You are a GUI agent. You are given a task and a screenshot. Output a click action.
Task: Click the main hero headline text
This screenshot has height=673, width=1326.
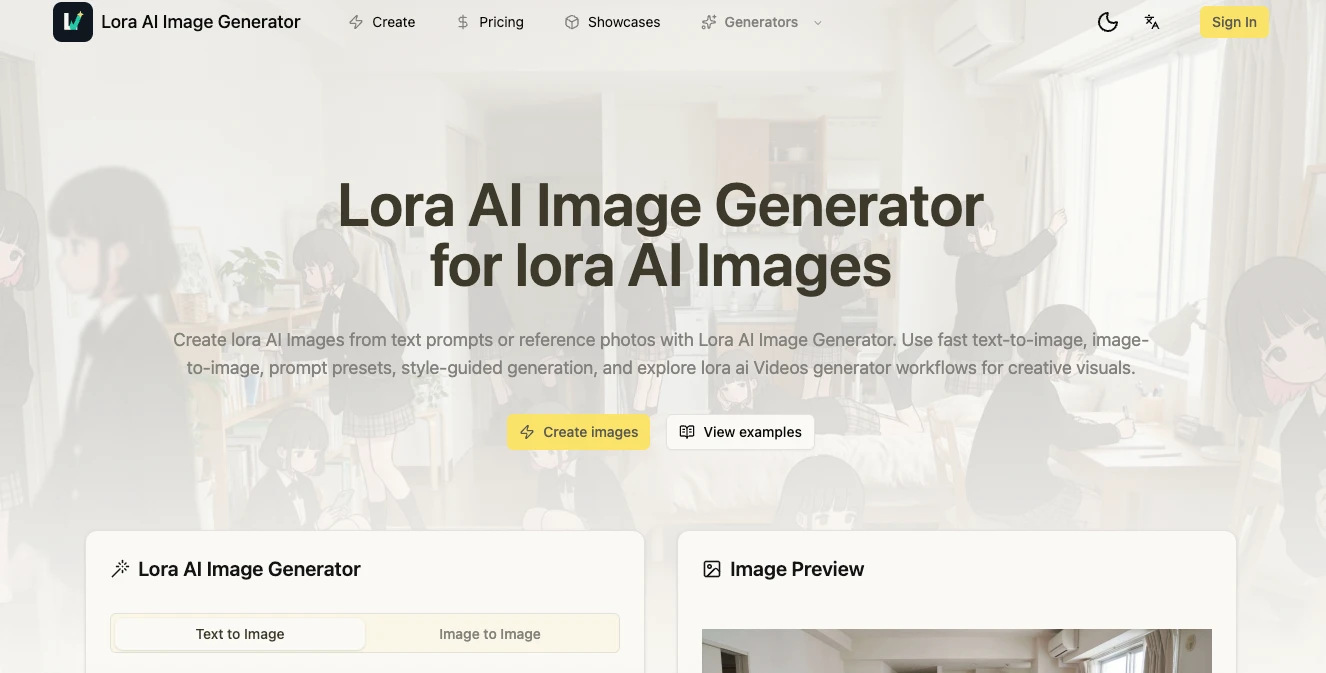coord(661,236)
